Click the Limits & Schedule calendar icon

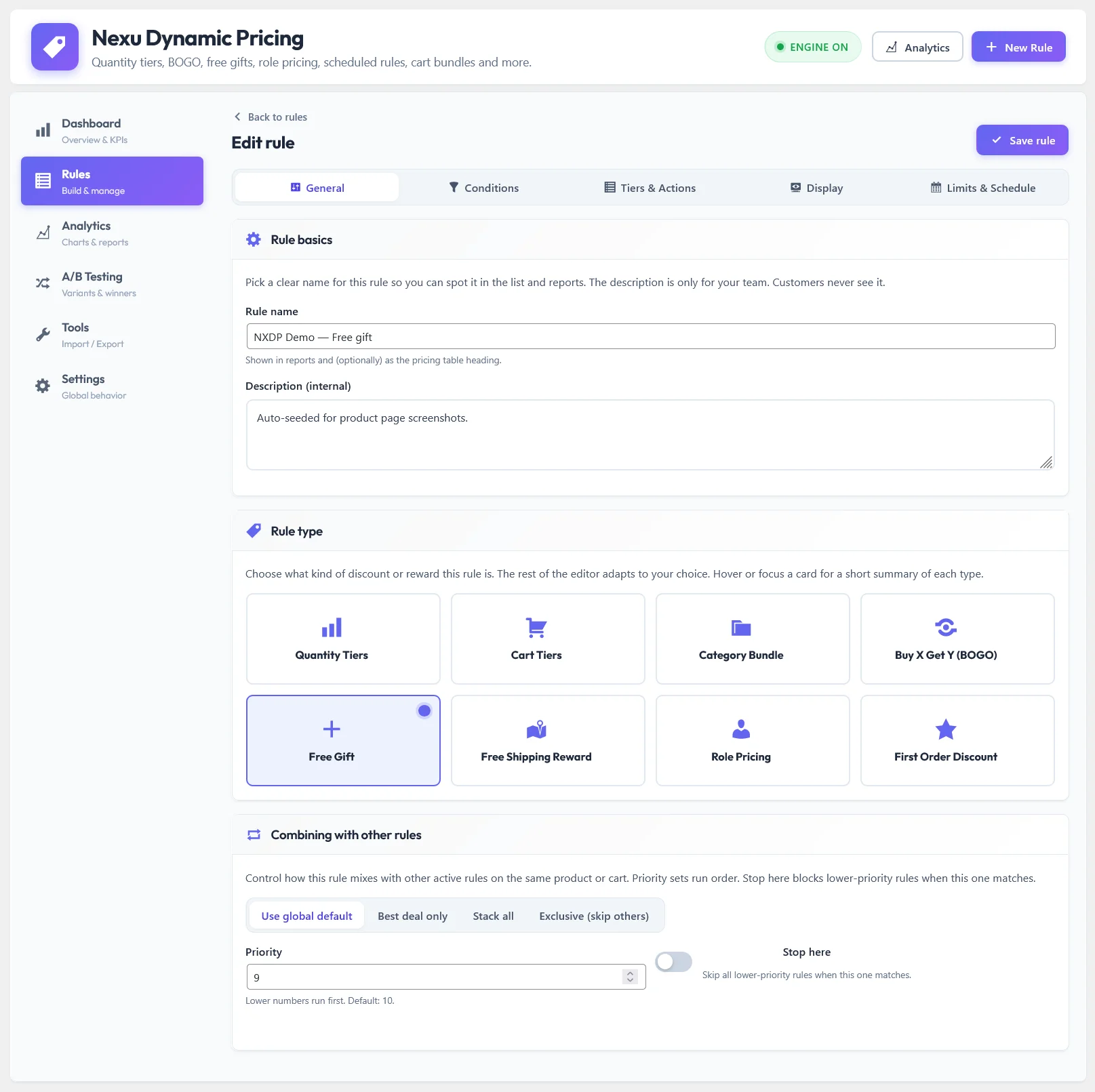[936, 187]
